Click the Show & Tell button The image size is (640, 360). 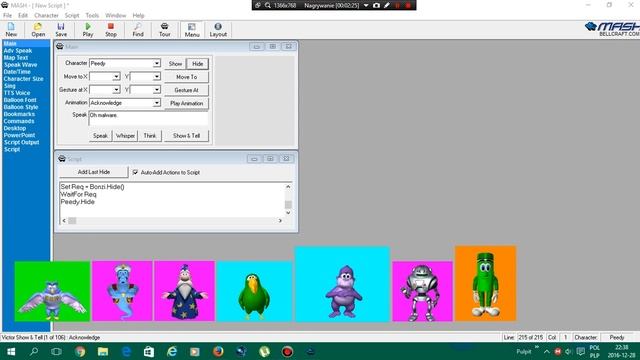[x=187, y=136]
